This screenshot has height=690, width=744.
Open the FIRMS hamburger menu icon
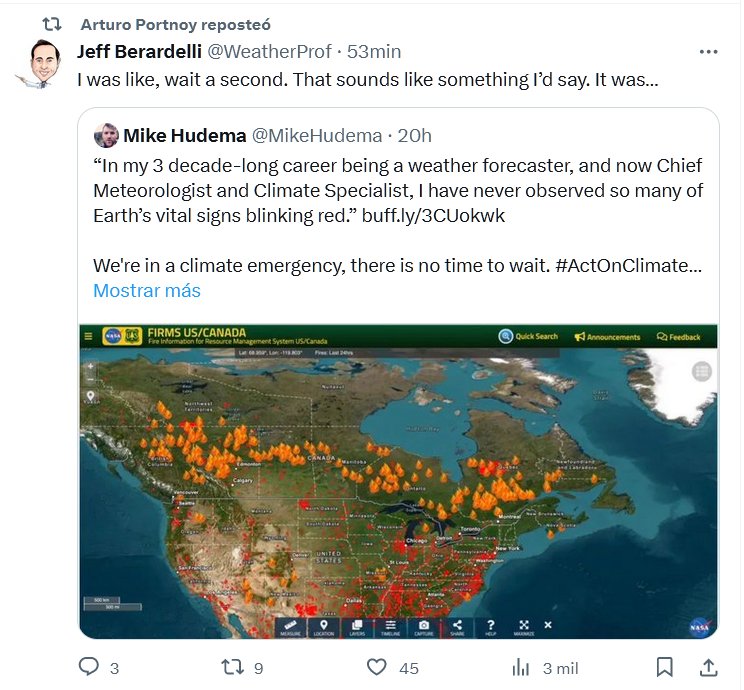[88, 337]
